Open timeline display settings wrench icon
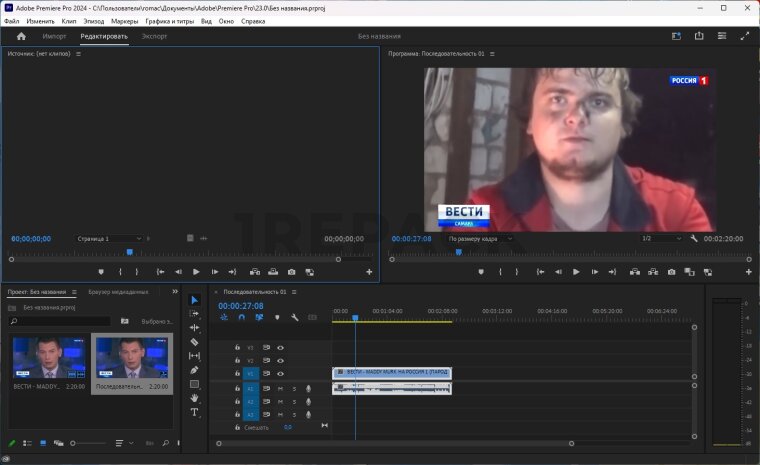 [294, 317]
